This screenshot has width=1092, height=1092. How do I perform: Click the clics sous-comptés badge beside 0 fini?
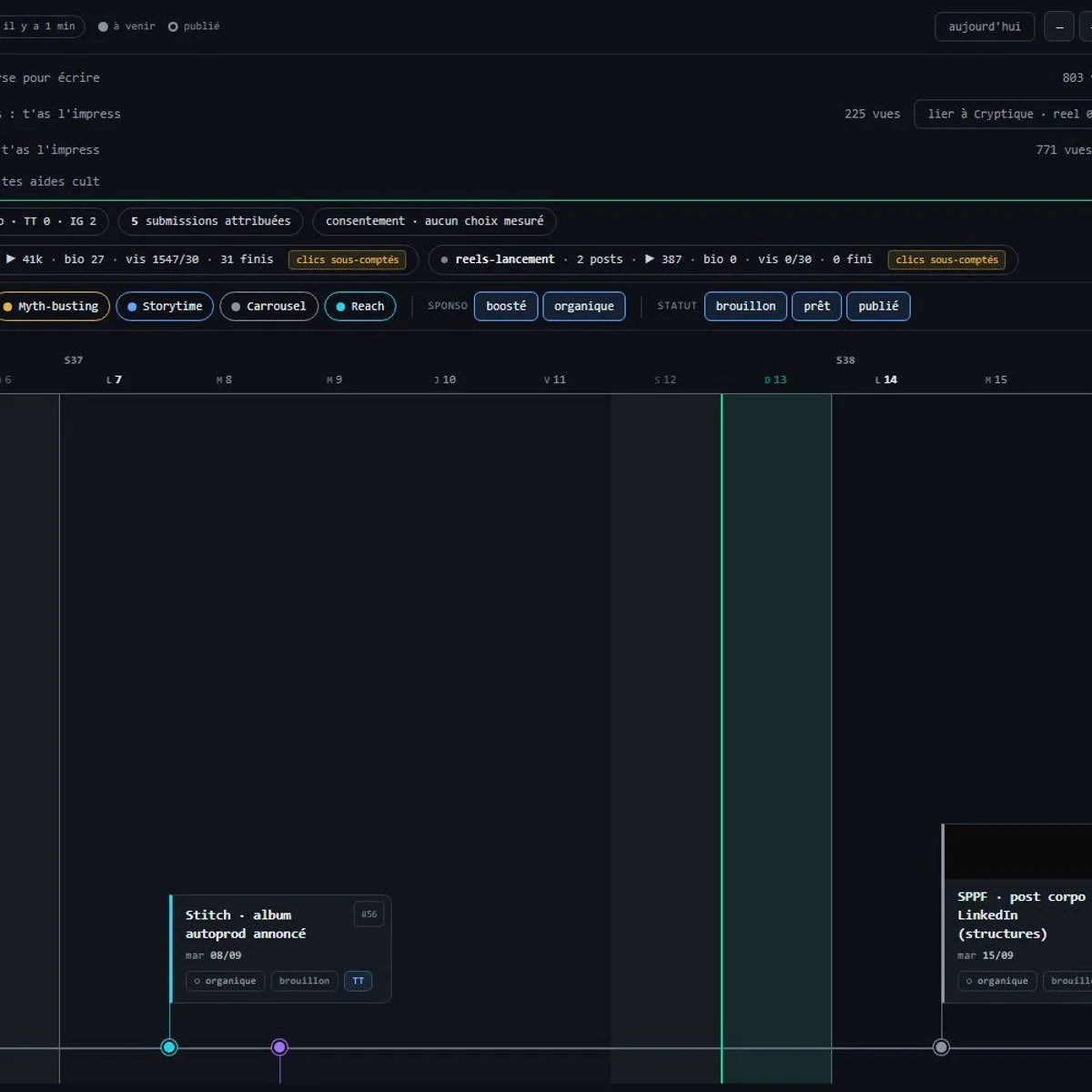pyautogui.click(x=946, y=259)
